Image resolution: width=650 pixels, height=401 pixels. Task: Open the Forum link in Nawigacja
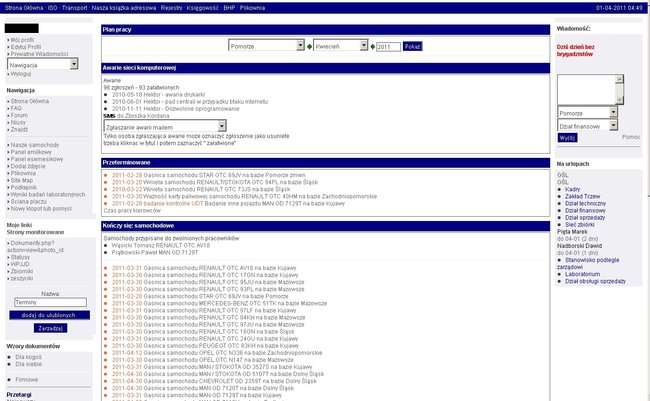click(x=21, y=114)
